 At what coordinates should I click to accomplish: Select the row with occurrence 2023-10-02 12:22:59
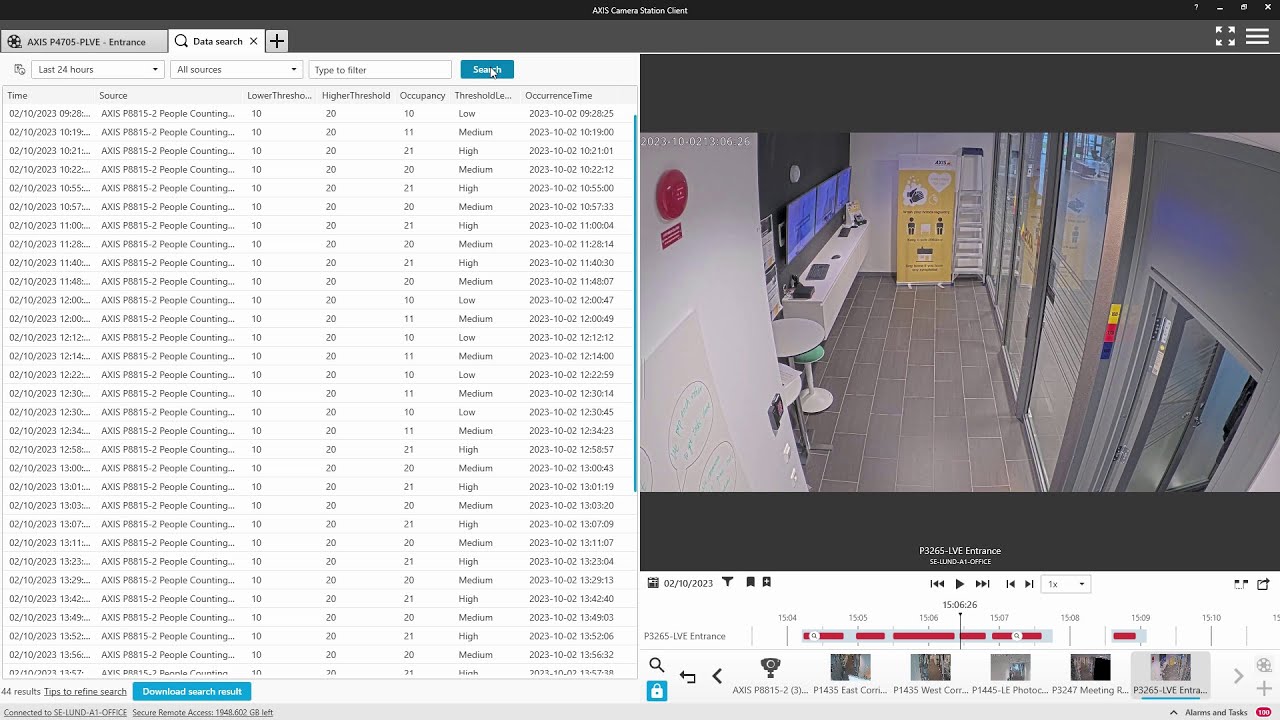click(x=318, y=375)
